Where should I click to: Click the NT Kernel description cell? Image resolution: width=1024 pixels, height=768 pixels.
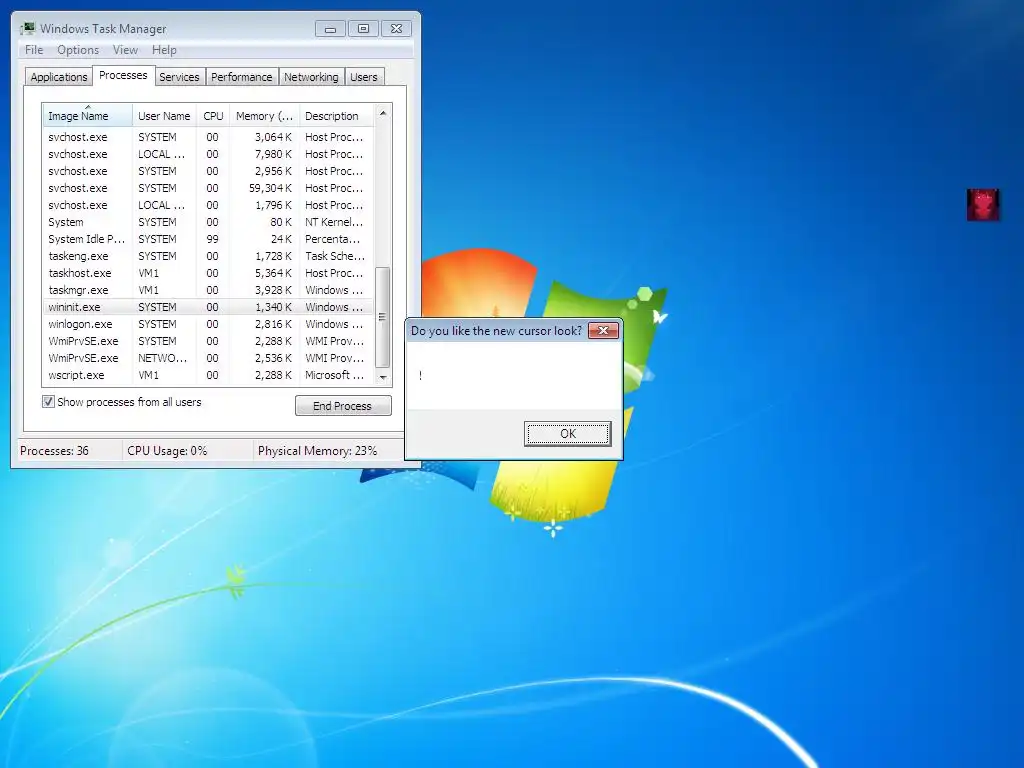point(334,222)
